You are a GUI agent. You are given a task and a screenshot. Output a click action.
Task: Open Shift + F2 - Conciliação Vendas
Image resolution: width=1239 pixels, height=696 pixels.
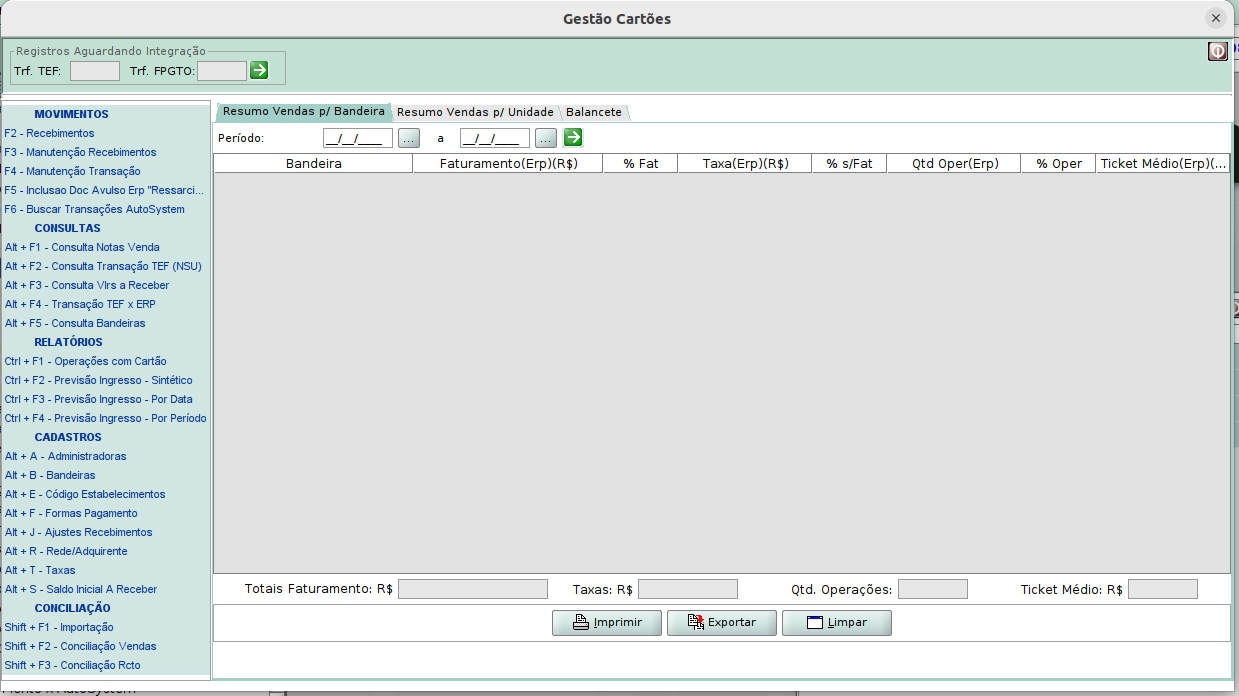point(80,646)
